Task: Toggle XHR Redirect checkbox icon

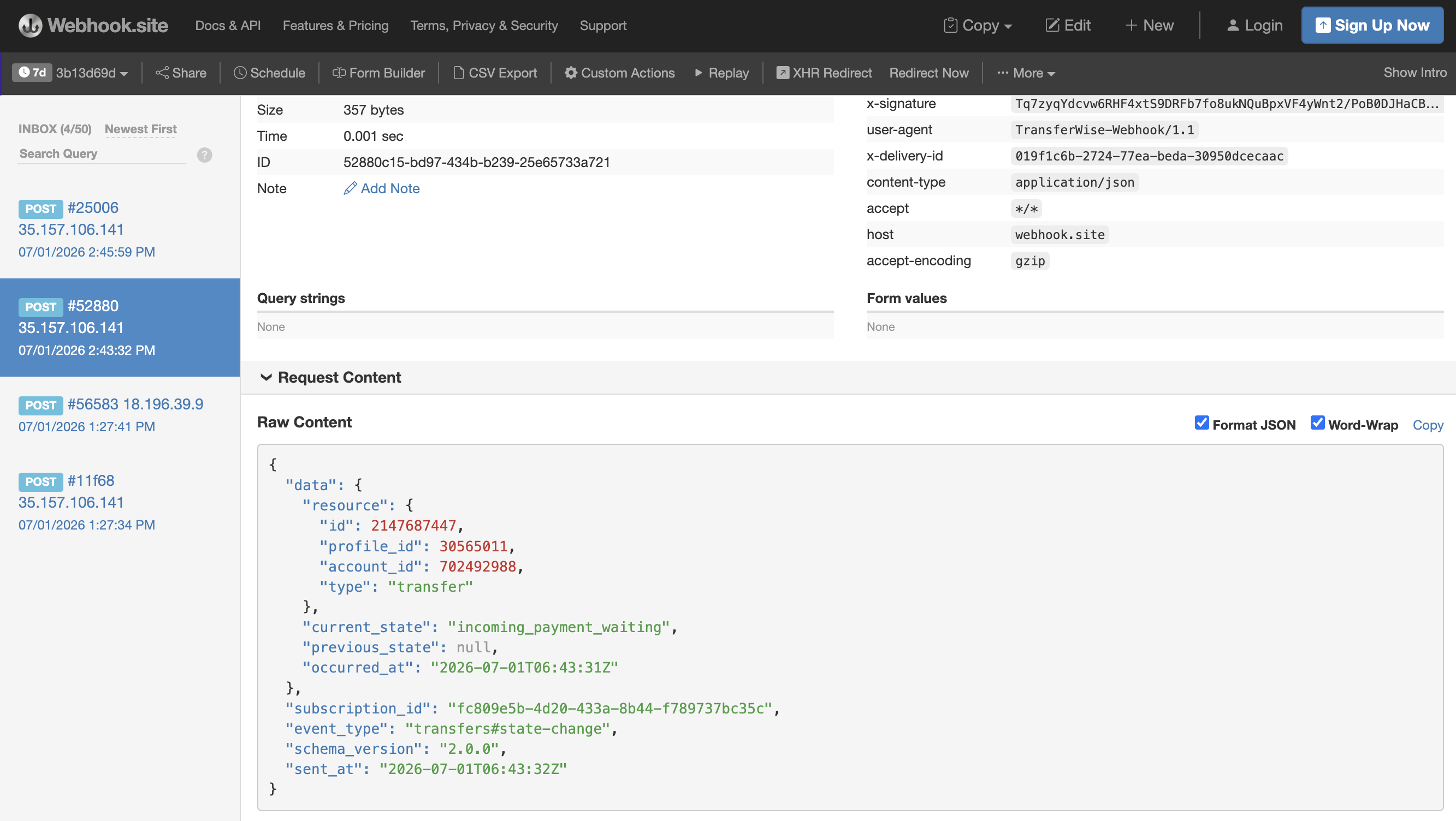Action: tap(782, 73)
